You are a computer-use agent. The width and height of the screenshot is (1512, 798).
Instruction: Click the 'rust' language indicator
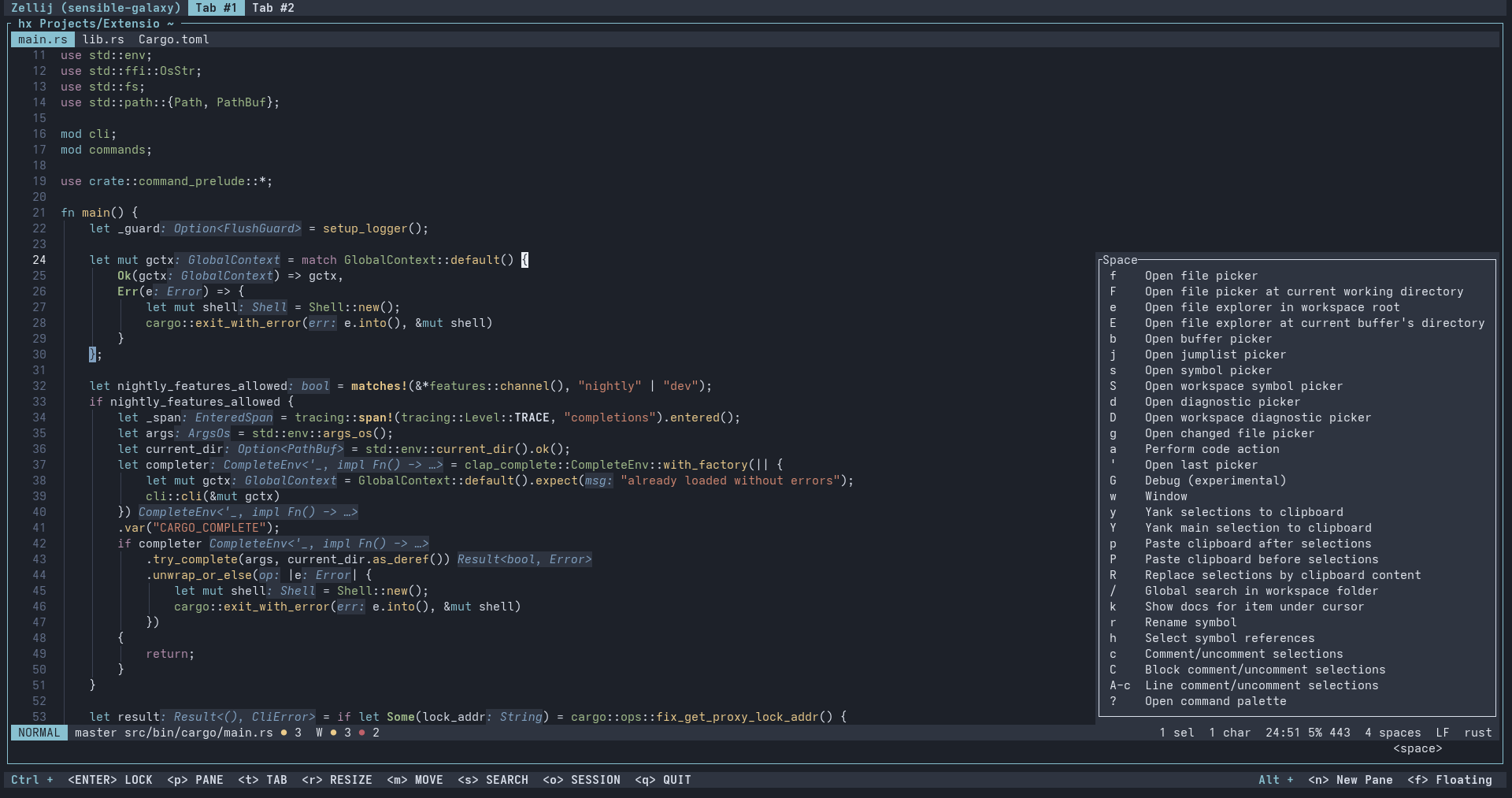(1478, 733)
